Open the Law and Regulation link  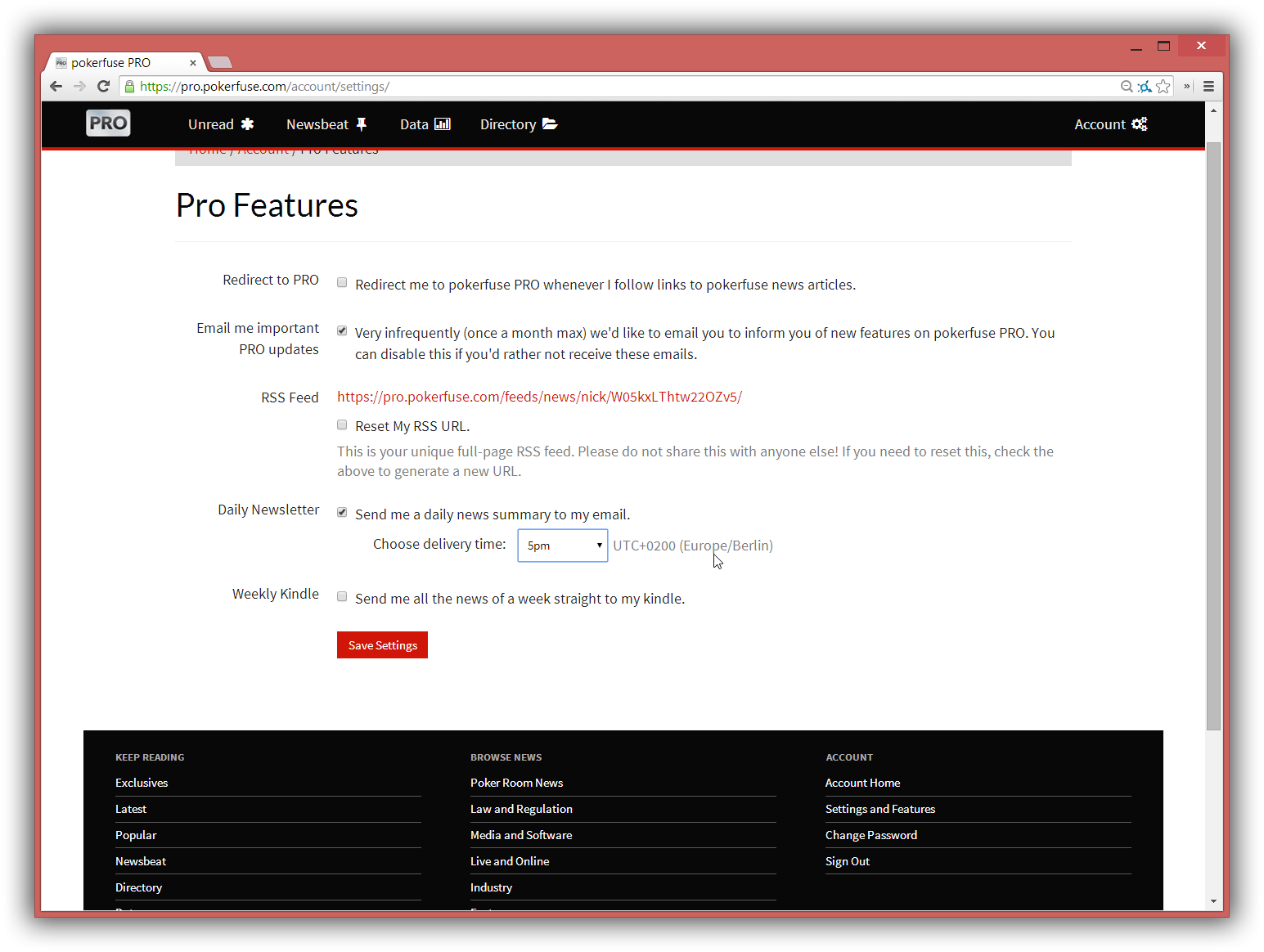click(x=521, y=809)
